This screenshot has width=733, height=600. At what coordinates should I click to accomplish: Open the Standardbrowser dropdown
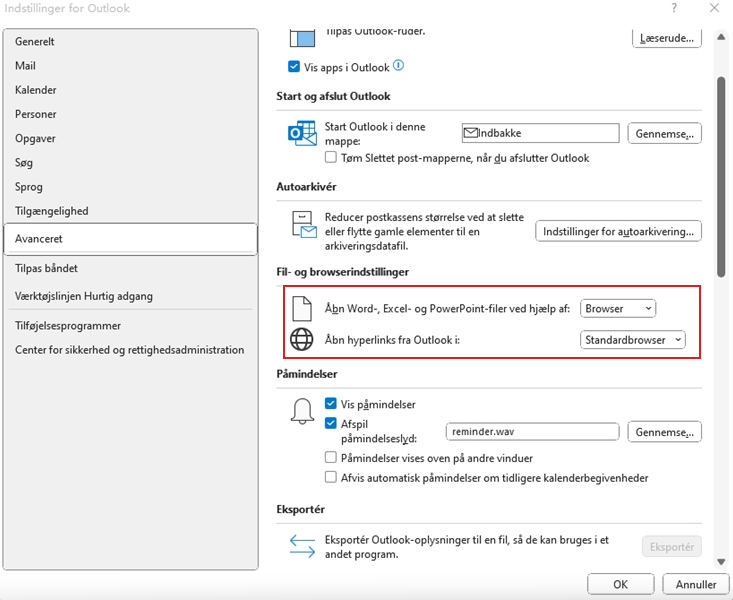coord(632,340)
